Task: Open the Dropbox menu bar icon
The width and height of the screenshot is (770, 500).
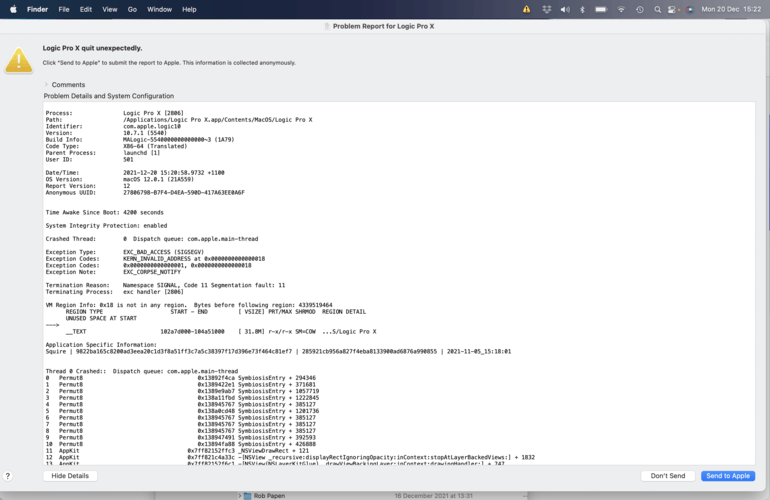Action: point(546,9)
